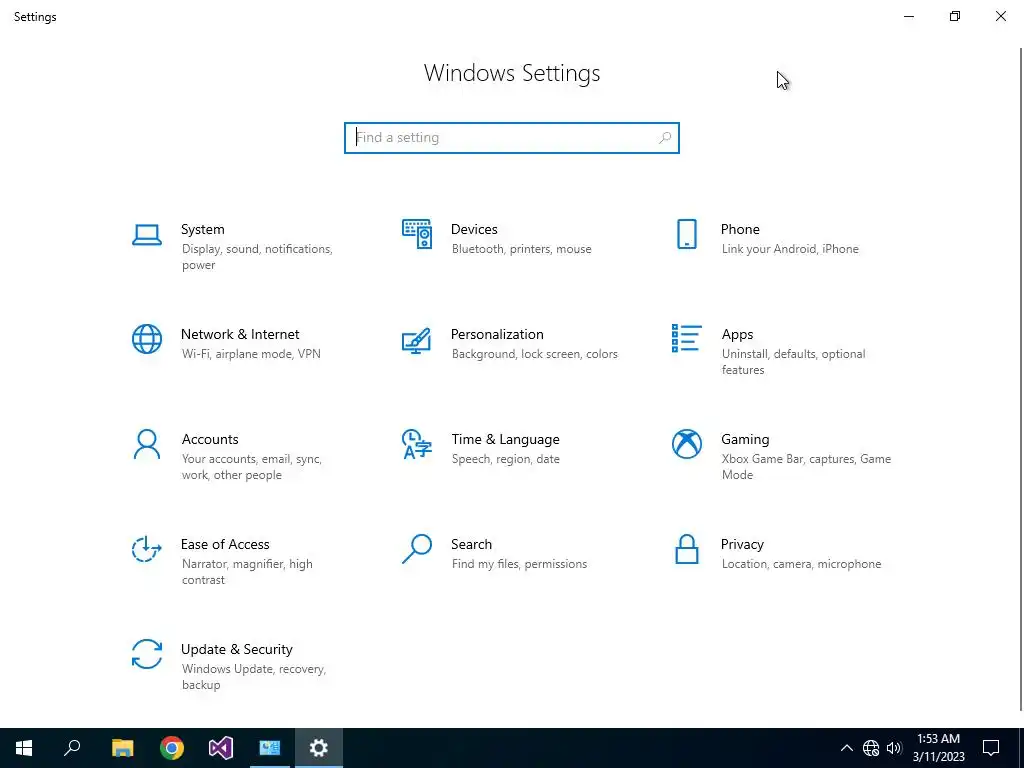Click 'Display, sound, notifications, power' text
The width and height of the screenshot is (1024, 768).
(x=257, y=257)
